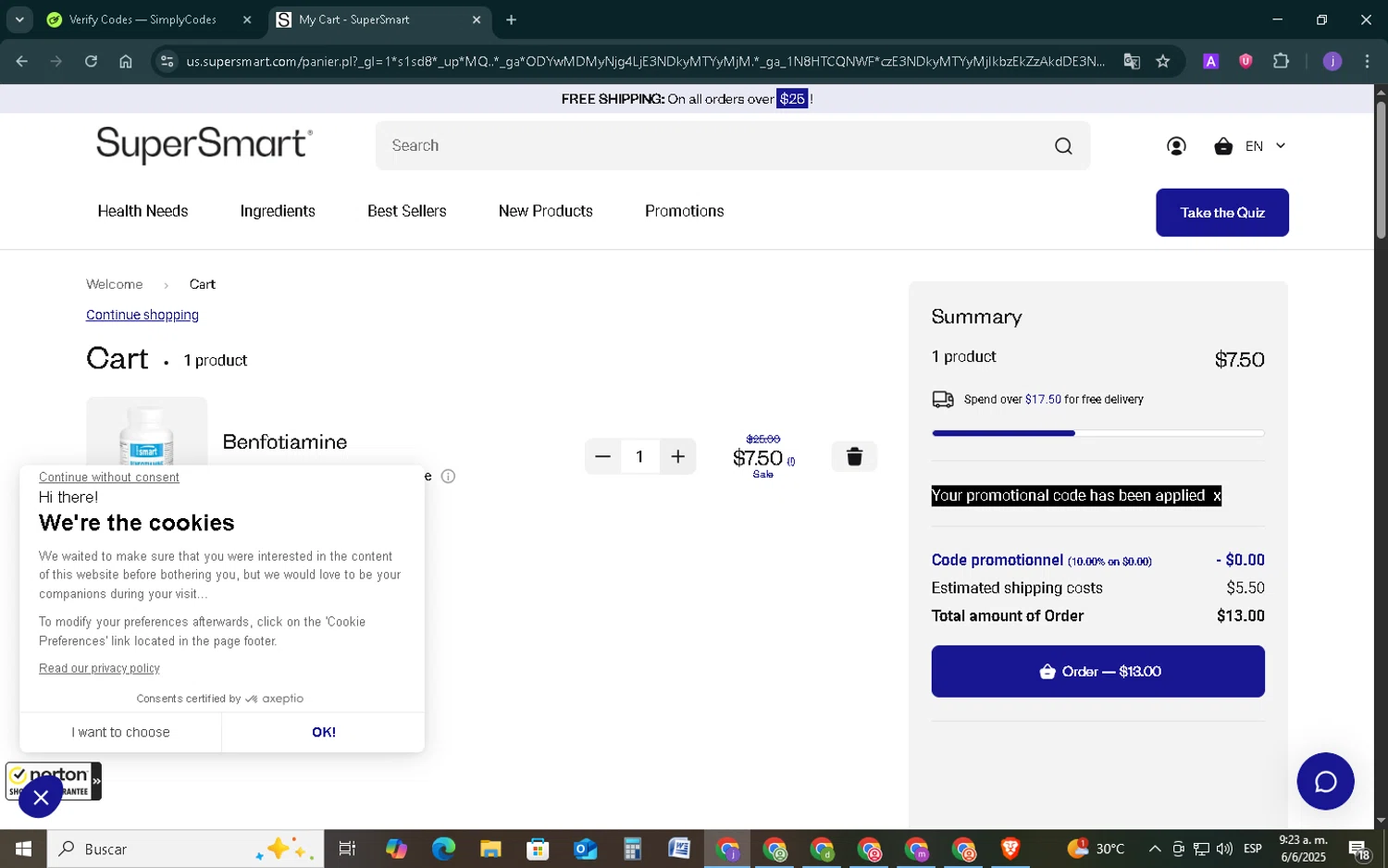
Task: Click the red shield extension icon
Action: pyautogui.click(x=1245, y=62)
